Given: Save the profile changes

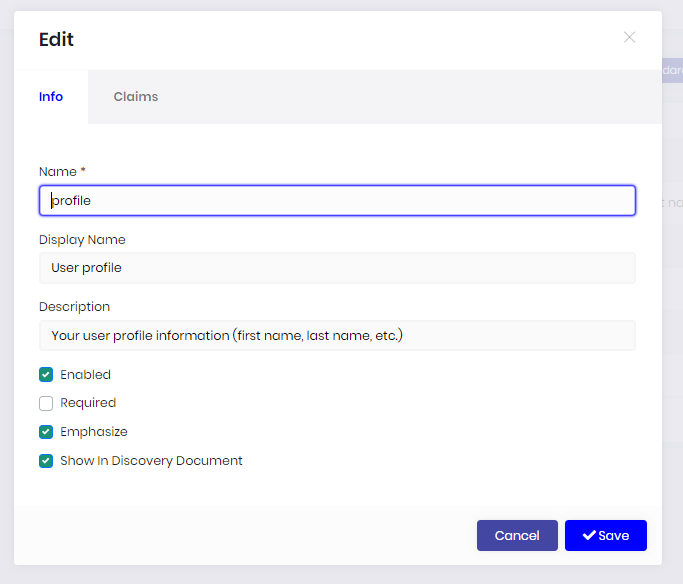Looking at the screenshot, I should pos(605,536).
